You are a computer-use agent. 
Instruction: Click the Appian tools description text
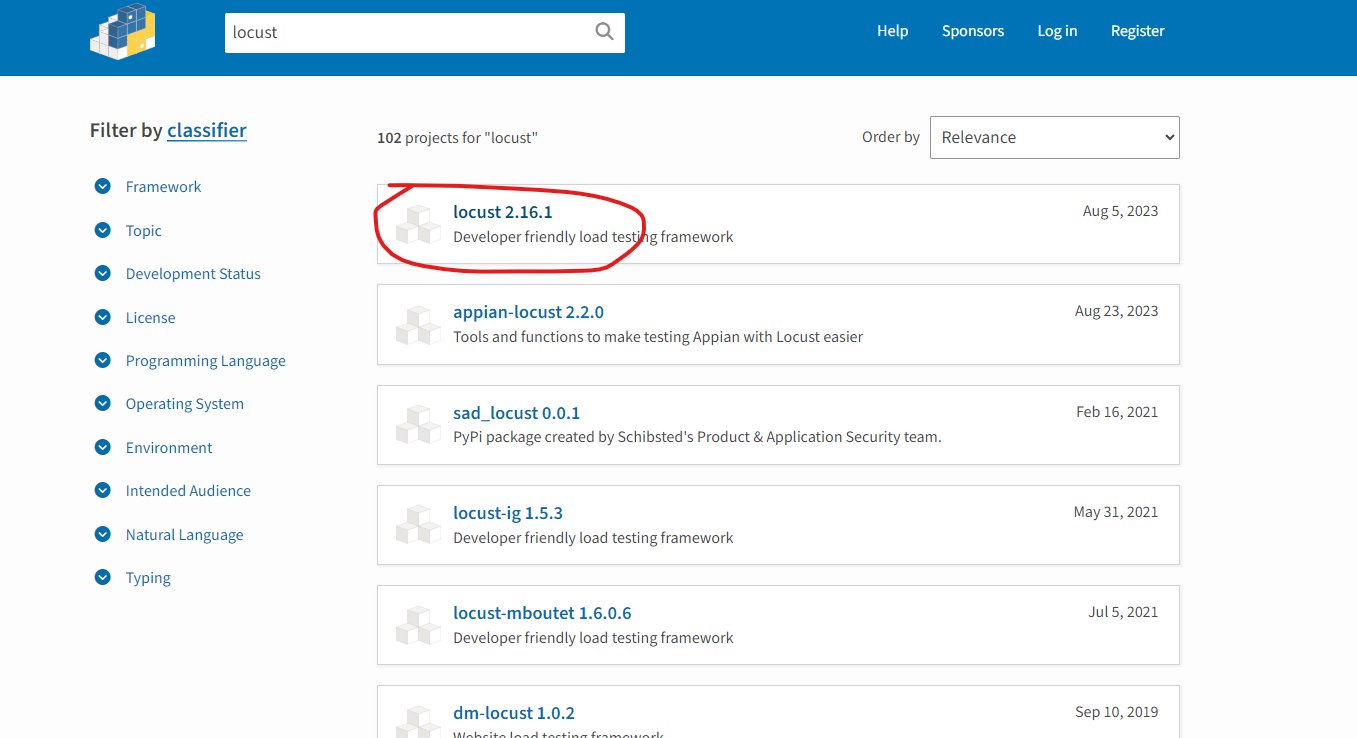click(658, 337)
